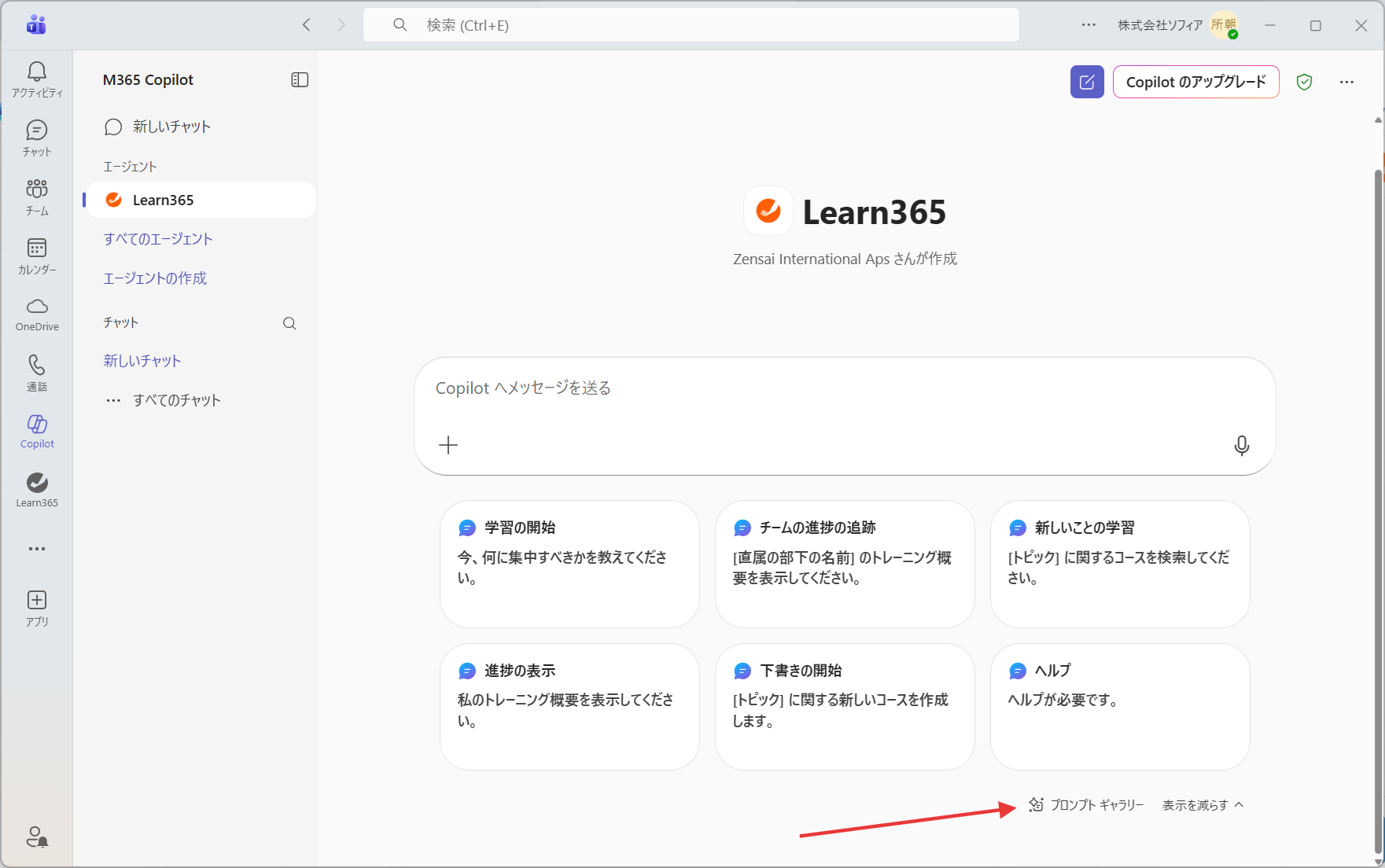This screenshot has height=868, width=1385.
Task: Click the Learn365 logo in the heading
Action: pyautogui.click(x=768, y=211)
